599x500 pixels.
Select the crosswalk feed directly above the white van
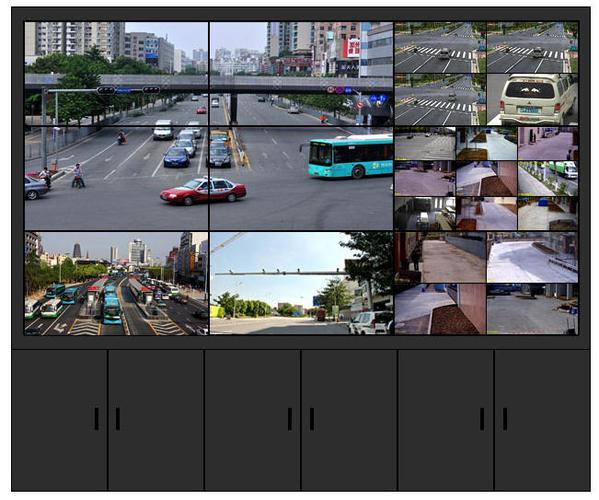coord(532,47)
